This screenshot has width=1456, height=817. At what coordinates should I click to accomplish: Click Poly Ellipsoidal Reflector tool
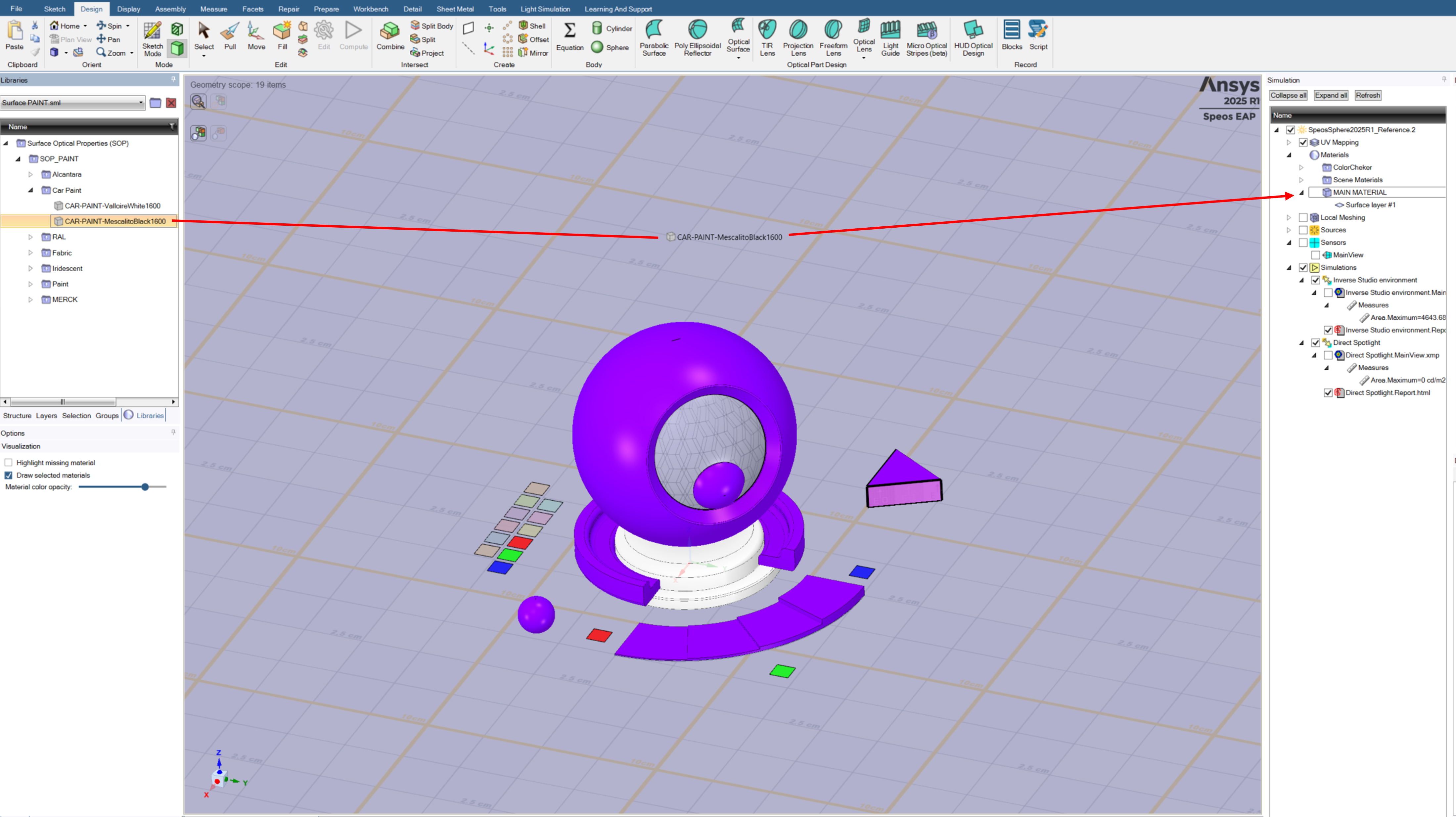(x=698, y=38)
